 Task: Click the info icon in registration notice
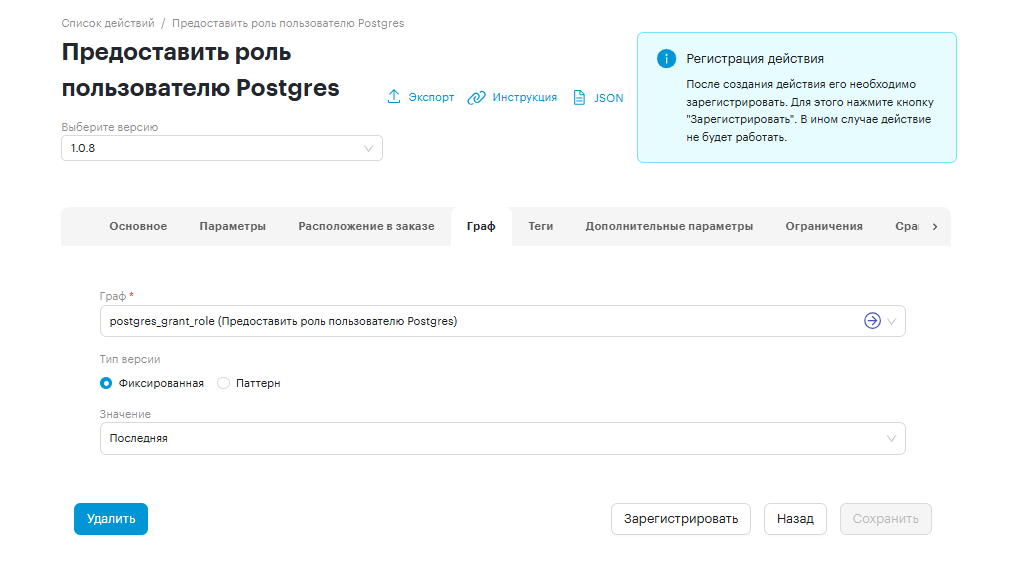tap(666, 59)
